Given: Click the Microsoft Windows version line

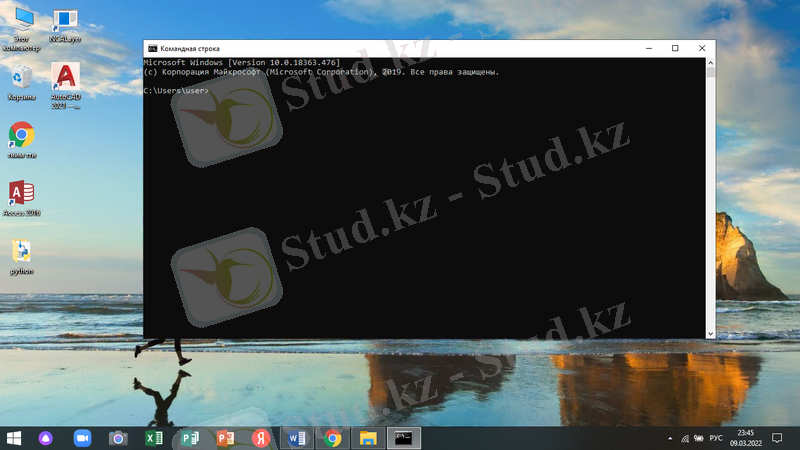Looking at the screenshot, I should tap(242, 62).
